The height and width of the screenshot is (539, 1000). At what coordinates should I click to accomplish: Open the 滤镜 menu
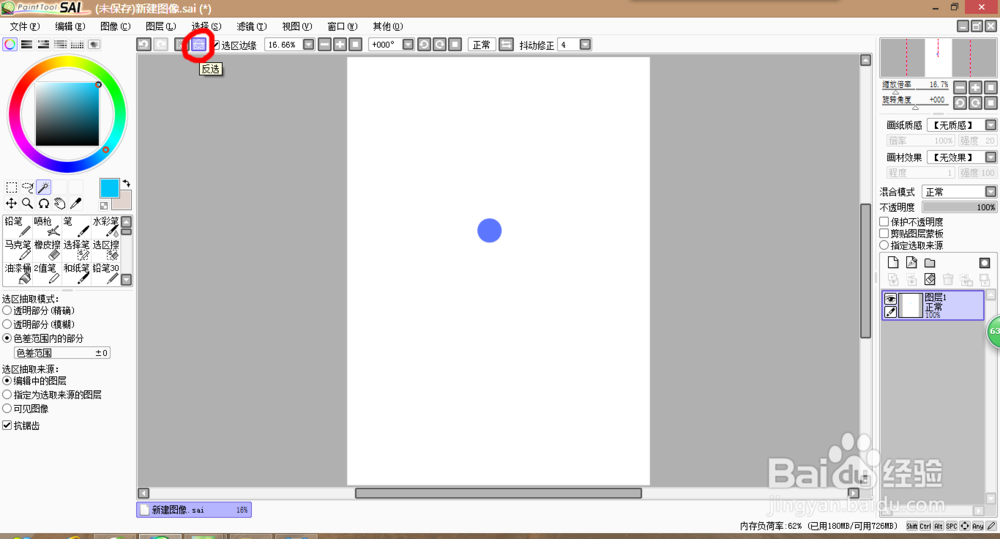pos(252,26)
